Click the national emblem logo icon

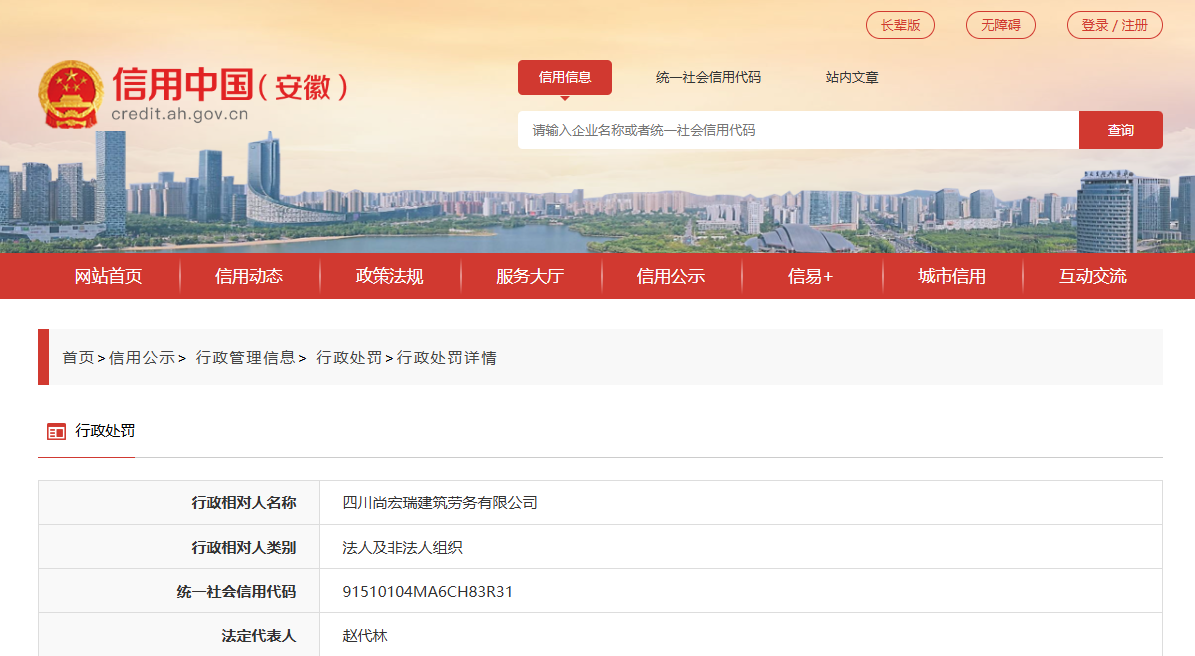tap(70, 94)
